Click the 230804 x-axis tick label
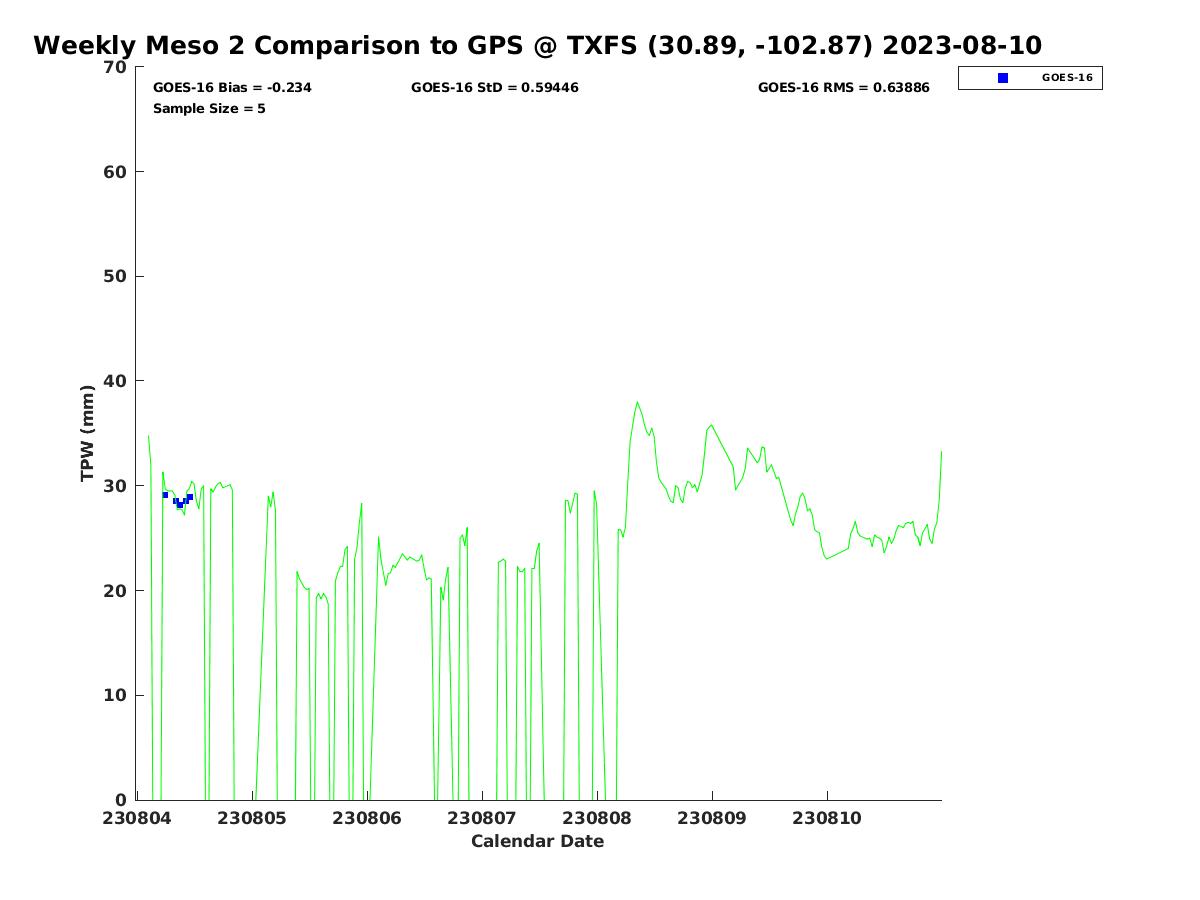This screenshot has width=1200, height=900. coord(137,819)
